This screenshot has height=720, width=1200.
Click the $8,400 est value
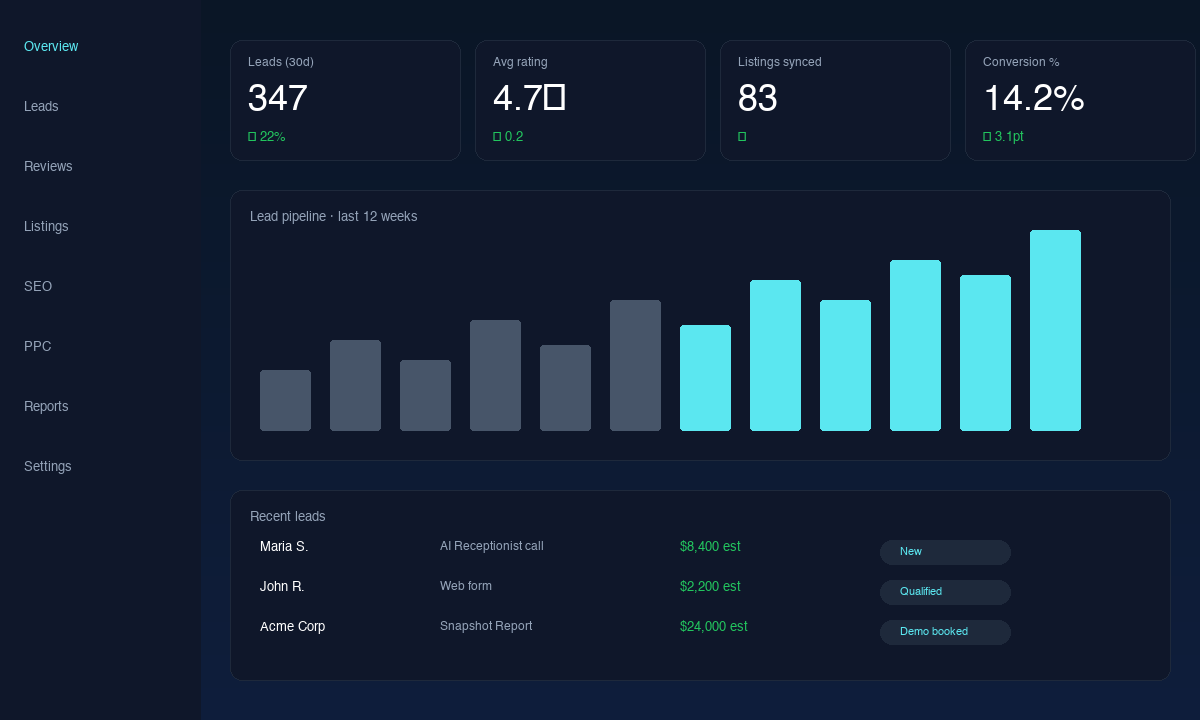[x=710, y=546]
